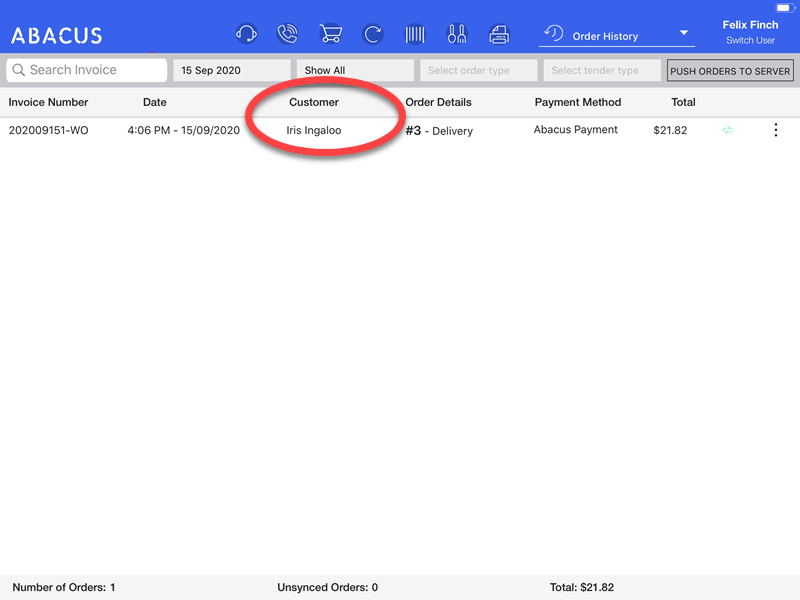Click the printer icon
Viewport: 800px width, 600px height.
click(499, 35)
